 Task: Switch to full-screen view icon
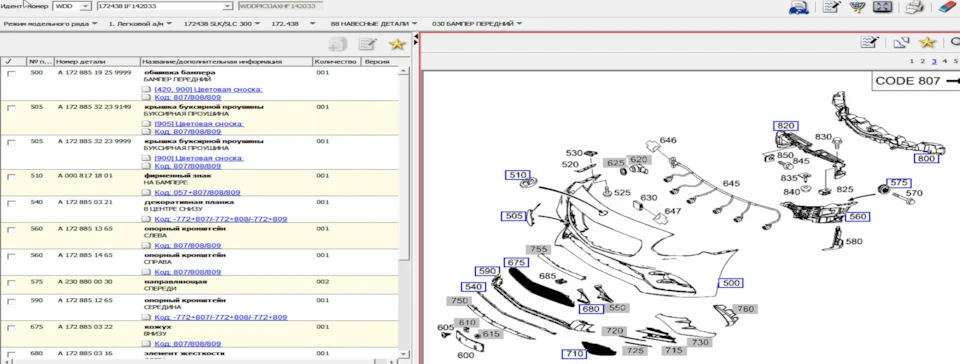881,7
